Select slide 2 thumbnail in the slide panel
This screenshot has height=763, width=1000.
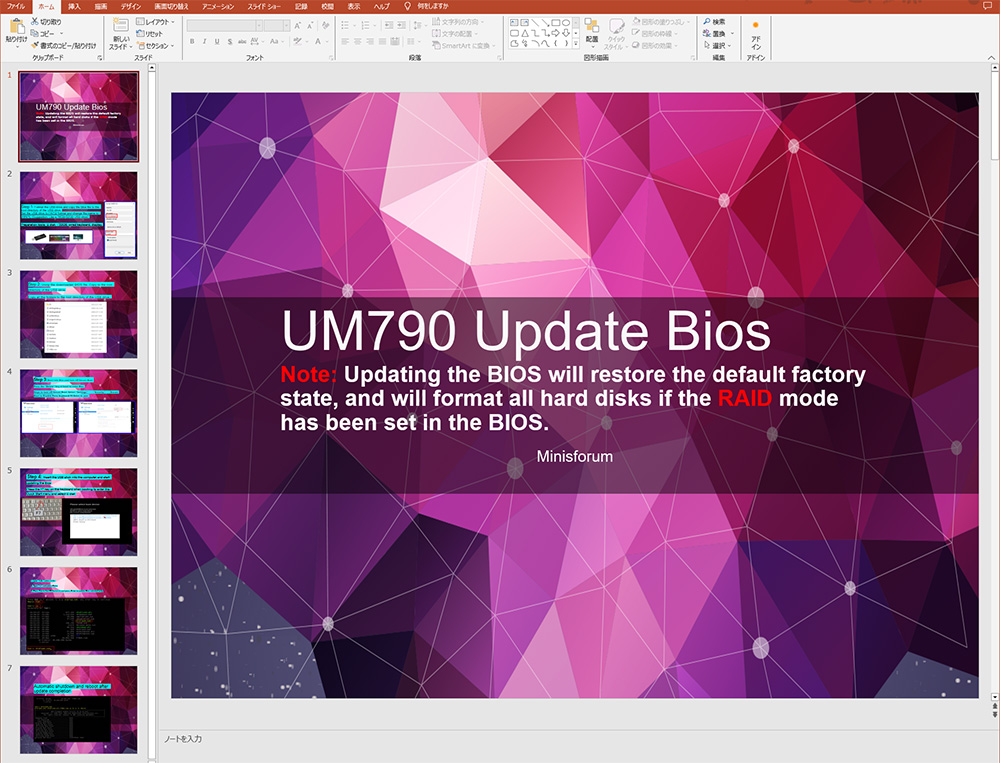78,215
